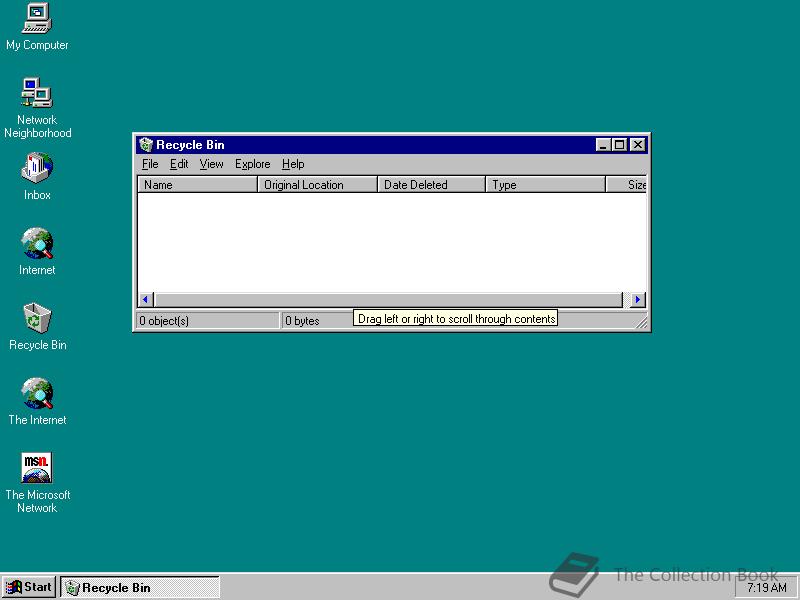Sort by the Name column header

point(197,185)
